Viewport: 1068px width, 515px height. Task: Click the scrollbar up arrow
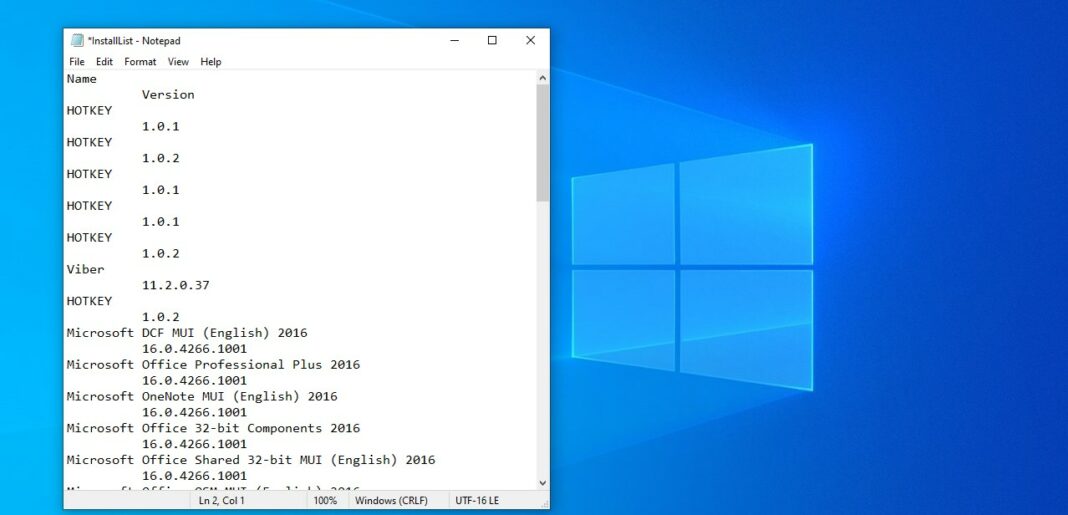543,78
